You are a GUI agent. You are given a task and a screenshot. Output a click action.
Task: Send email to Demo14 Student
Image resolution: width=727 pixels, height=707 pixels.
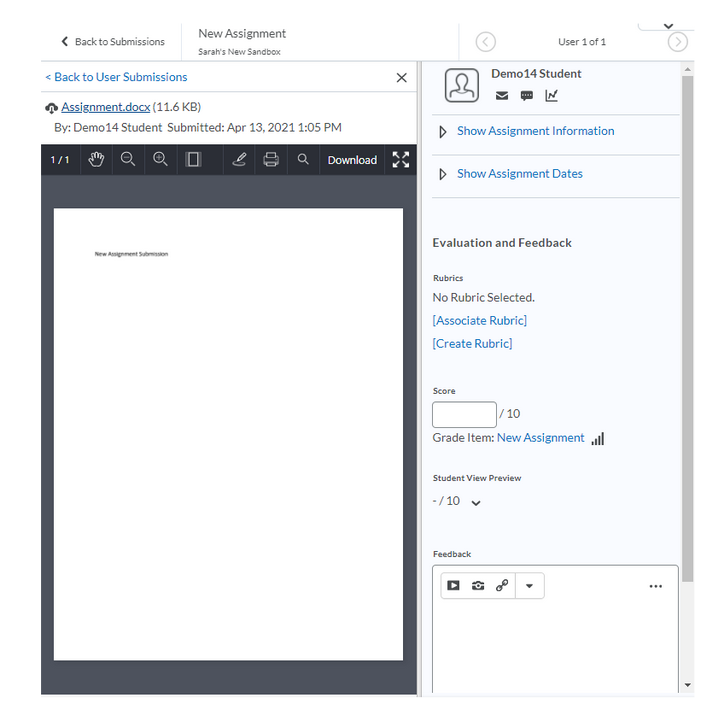(502, 96)
